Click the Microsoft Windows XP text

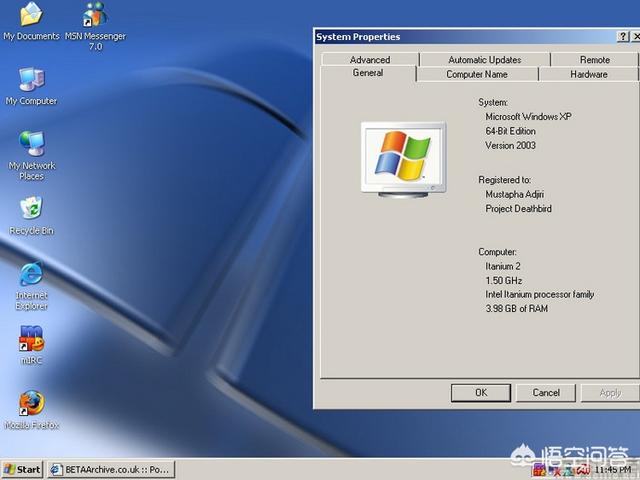tap(528, 117)
